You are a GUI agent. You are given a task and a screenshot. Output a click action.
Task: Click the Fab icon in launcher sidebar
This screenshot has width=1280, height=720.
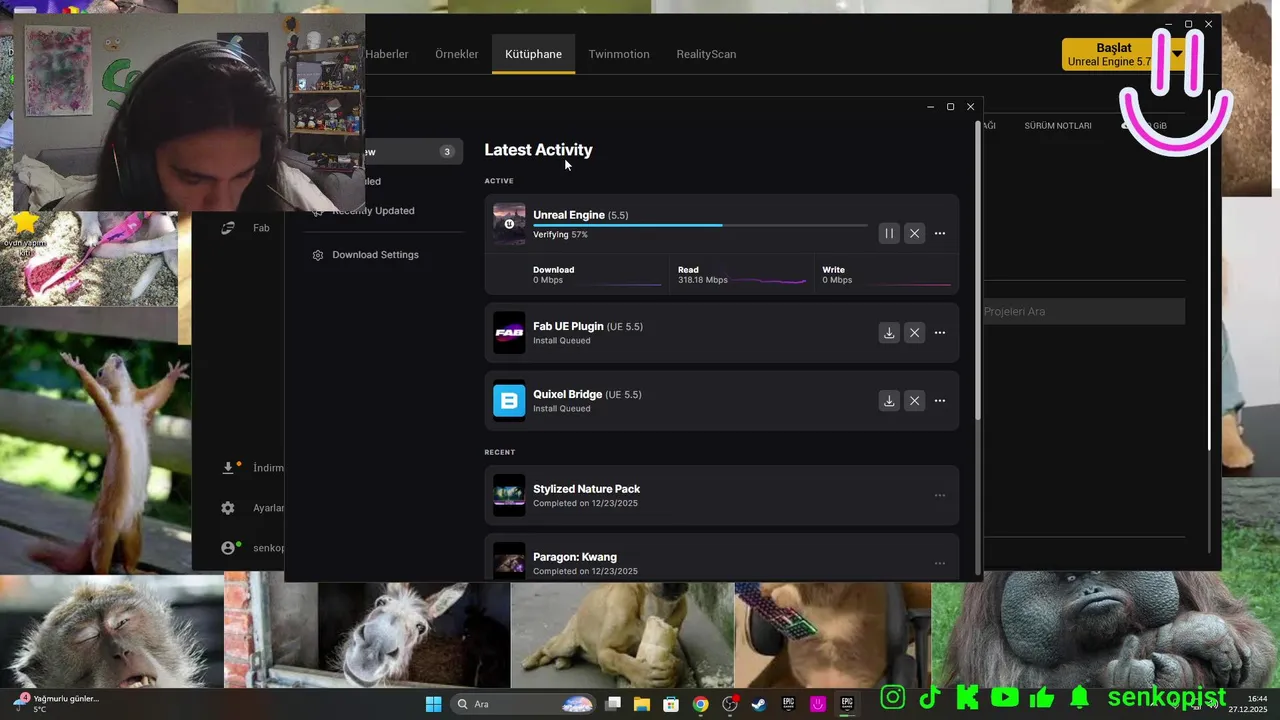pos(228,228)
